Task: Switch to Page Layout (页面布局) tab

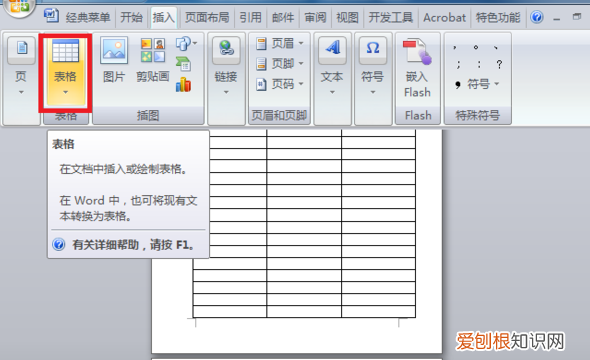Action: click(207, 17)
